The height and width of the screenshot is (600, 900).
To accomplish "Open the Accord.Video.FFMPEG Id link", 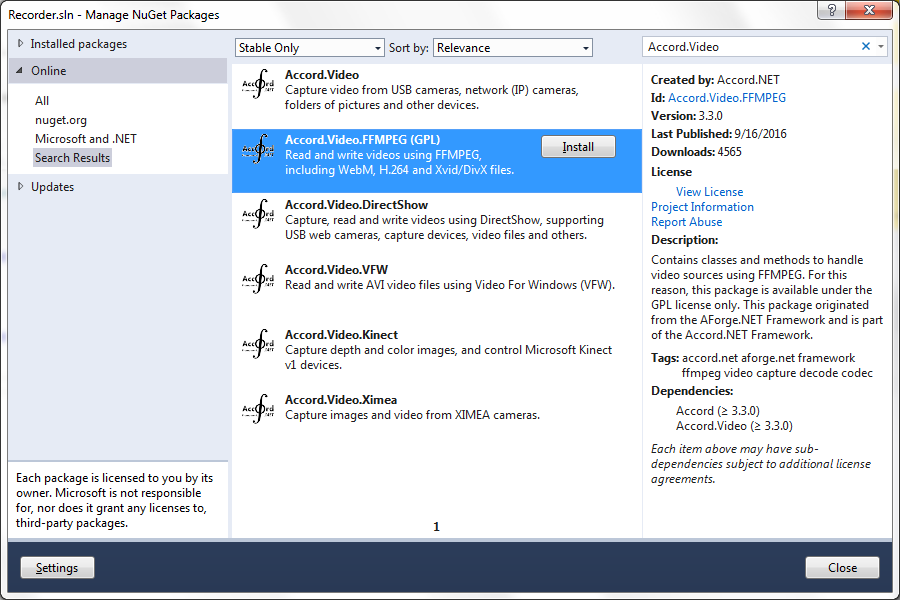I will click(x=727, y=98).
